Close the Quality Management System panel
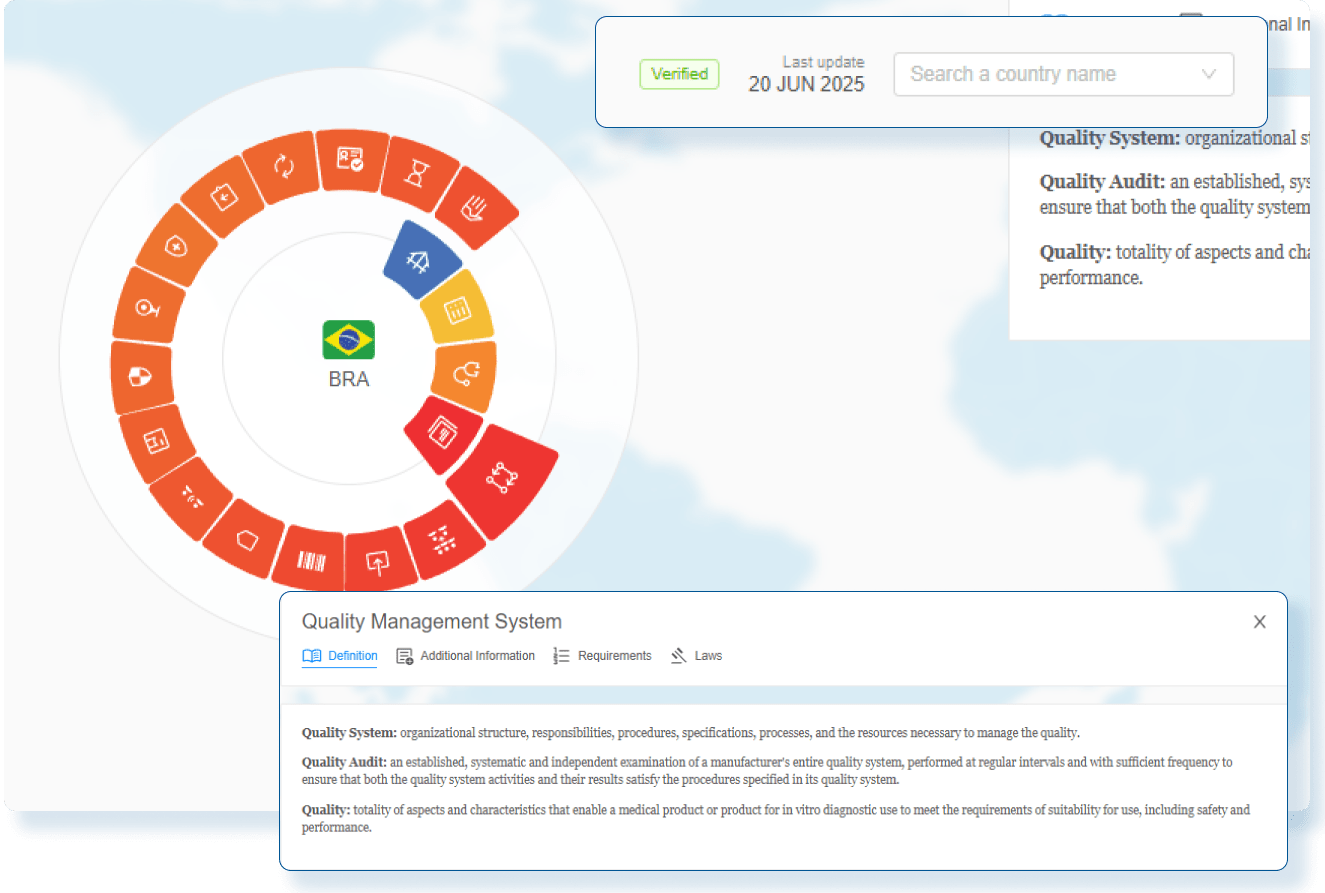 click(1259, 622)
